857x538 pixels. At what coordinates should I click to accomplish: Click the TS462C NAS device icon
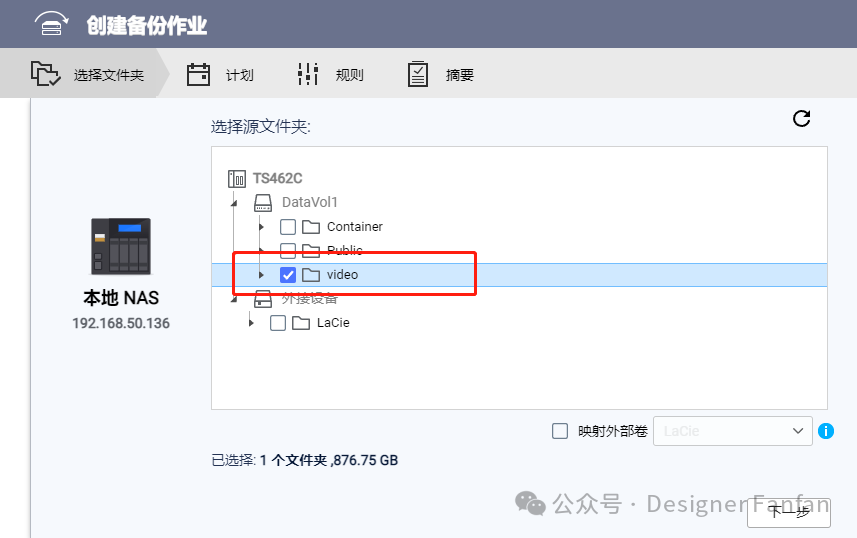(237, 179)
